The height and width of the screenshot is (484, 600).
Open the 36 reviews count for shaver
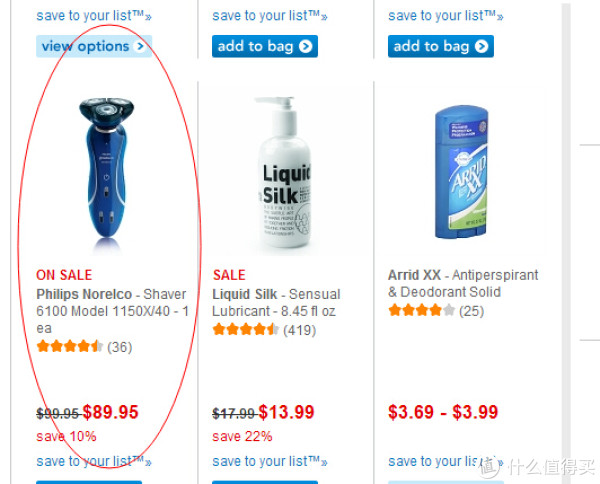click(119, 347)
